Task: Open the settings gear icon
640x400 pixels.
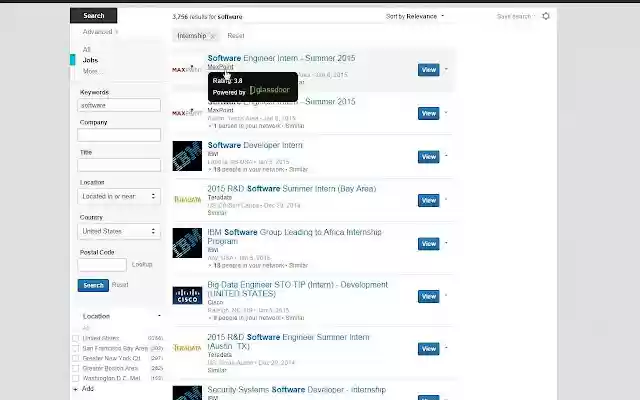Action: [546, 16]
